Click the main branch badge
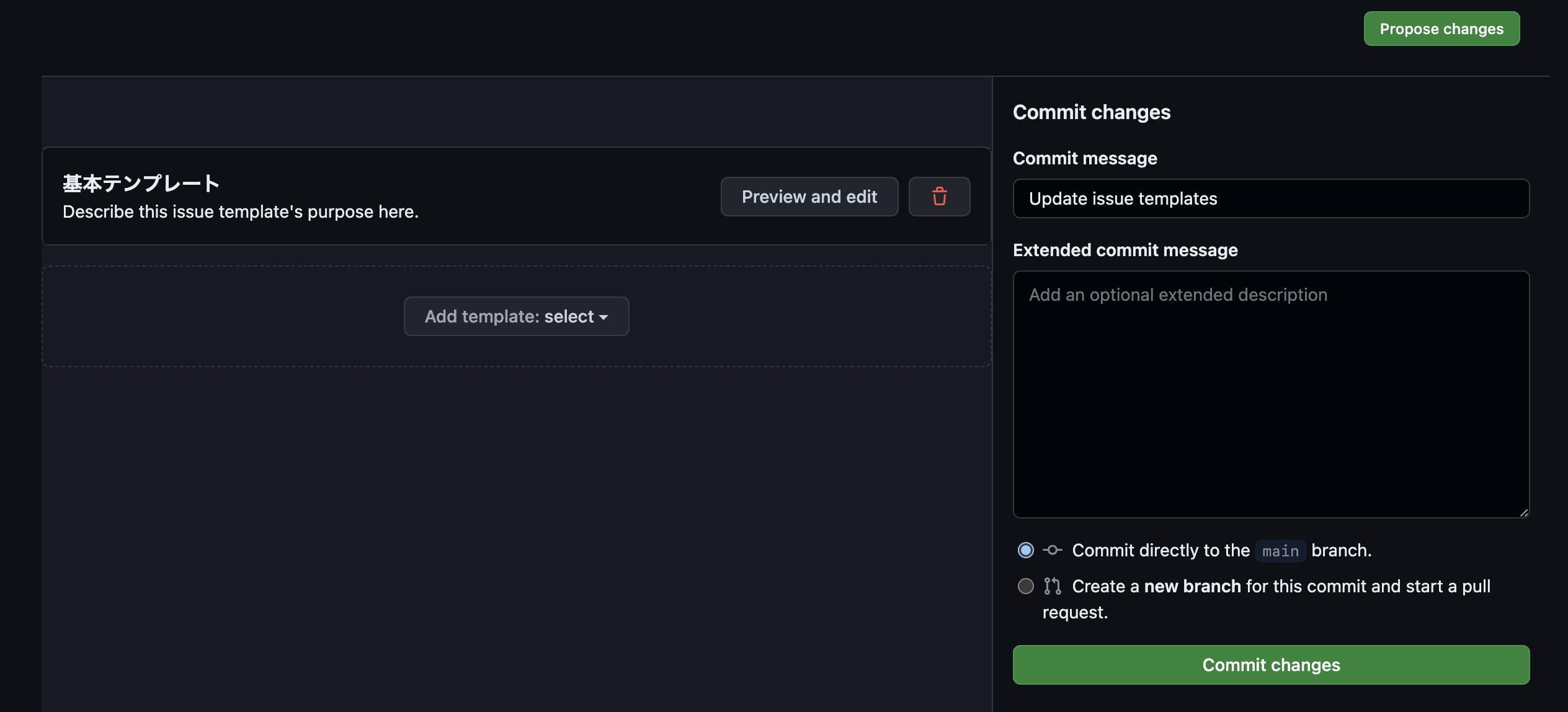 pos(1280,551)
